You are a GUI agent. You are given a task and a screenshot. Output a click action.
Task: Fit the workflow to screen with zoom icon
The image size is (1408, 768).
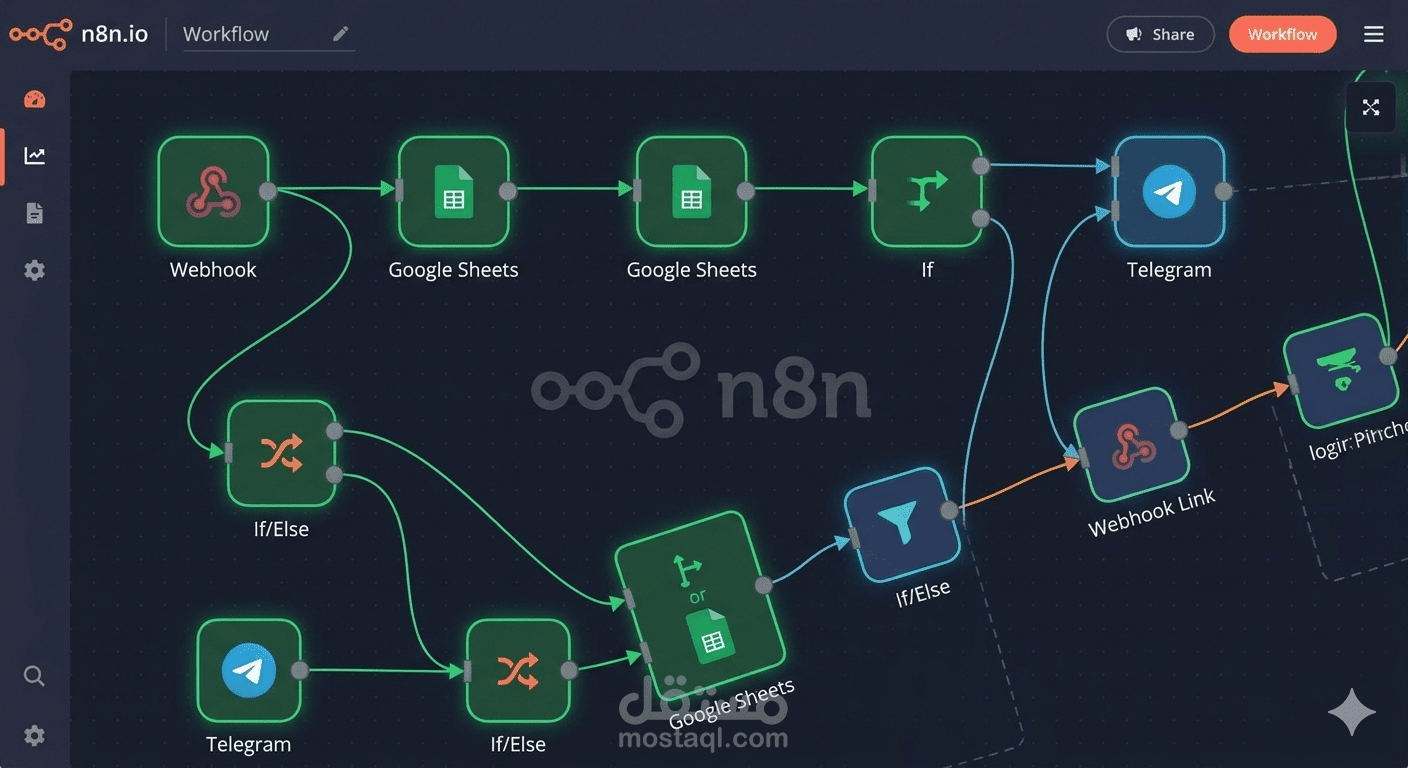click(1371, 107)
